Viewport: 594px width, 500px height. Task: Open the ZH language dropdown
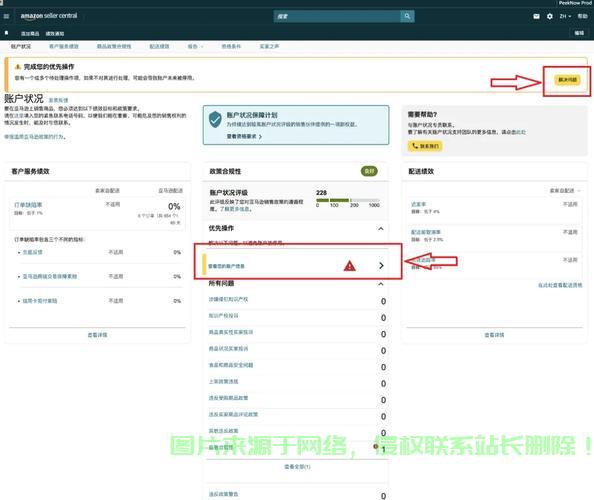coord(565,16)
